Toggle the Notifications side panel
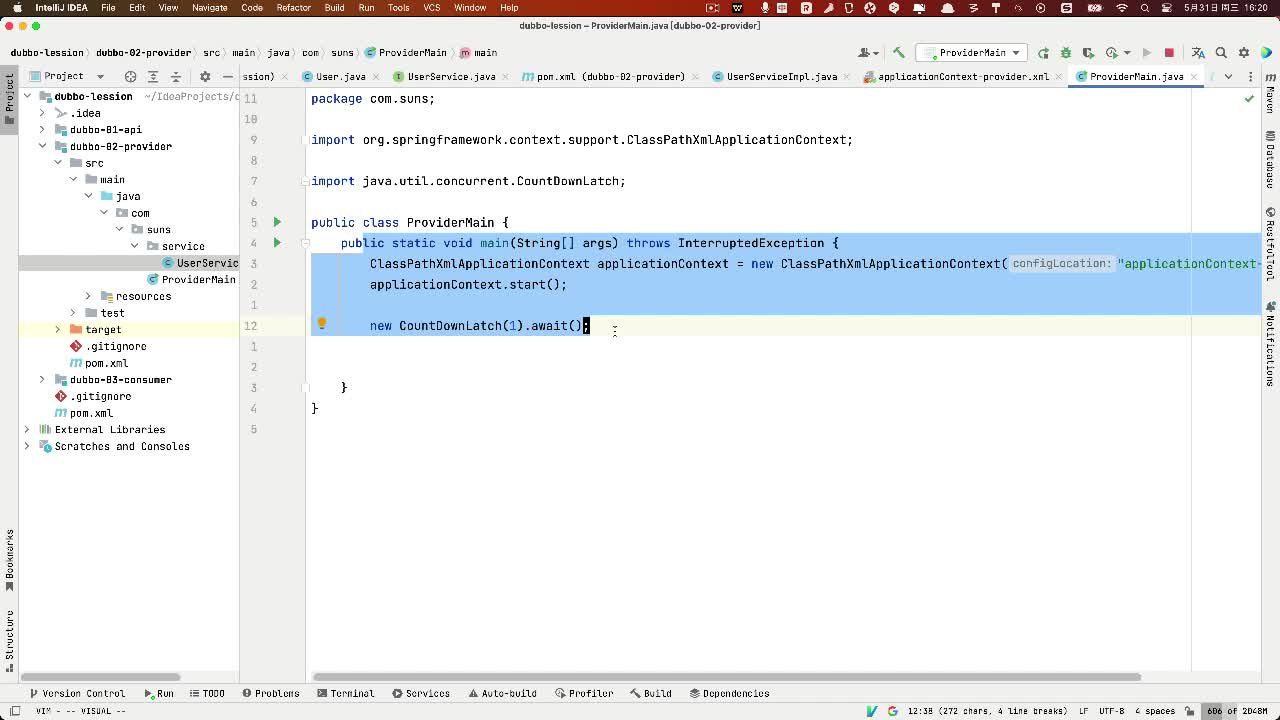The image size is (1280, 720). pos(1270,346)
